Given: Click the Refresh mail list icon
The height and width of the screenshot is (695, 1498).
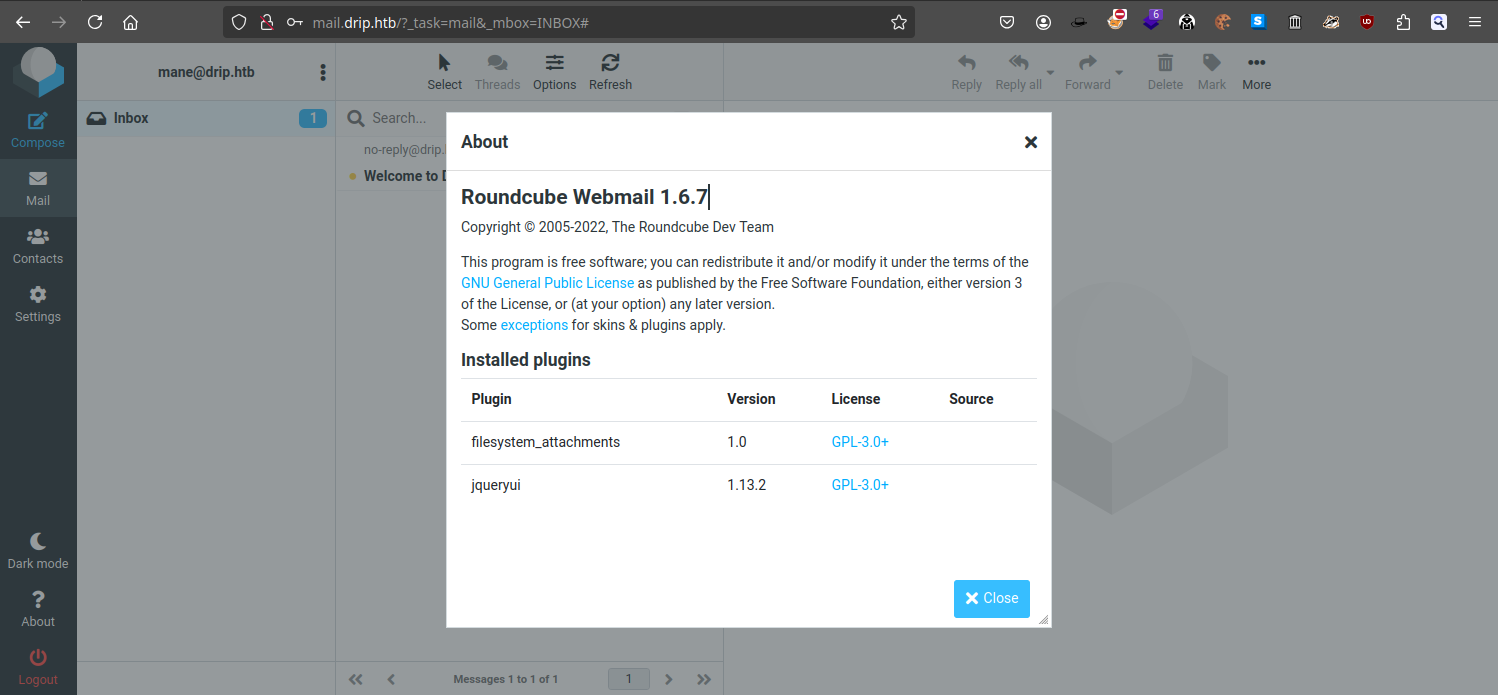Looking at the screenshot, I should (610, 63).
